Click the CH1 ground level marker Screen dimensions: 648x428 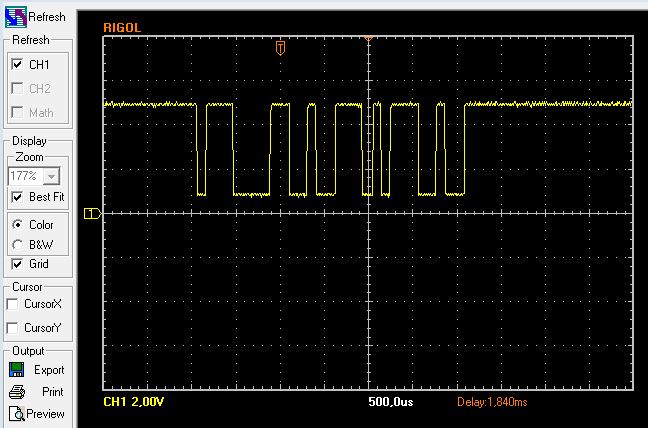(x=92, y=213)
